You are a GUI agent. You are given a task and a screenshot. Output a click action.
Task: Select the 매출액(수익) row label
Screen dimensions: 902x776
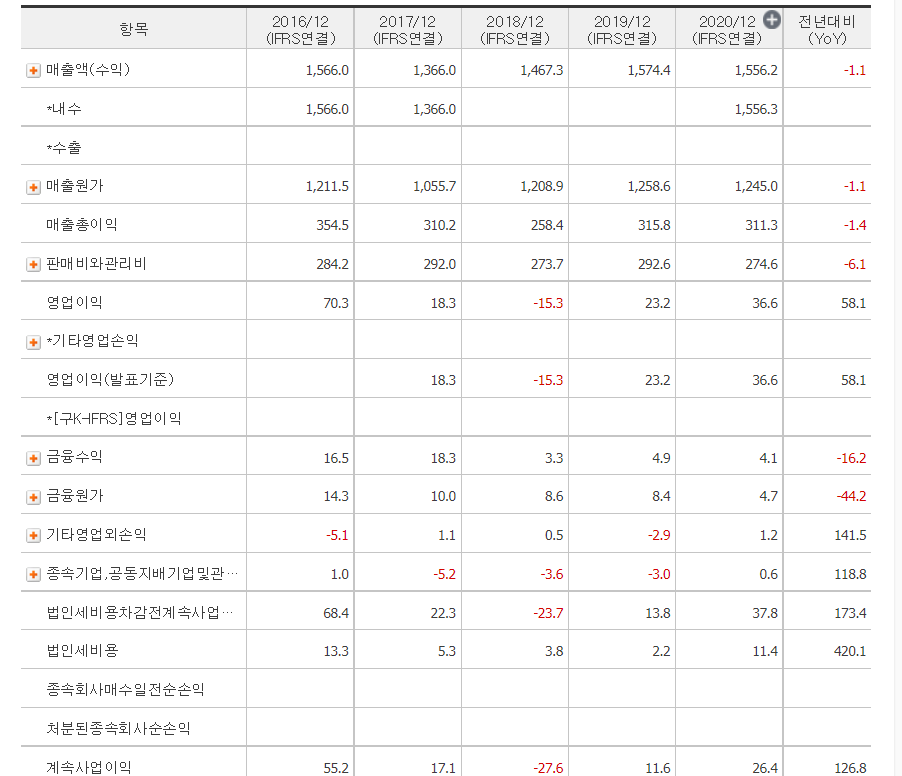pos(88,70)
